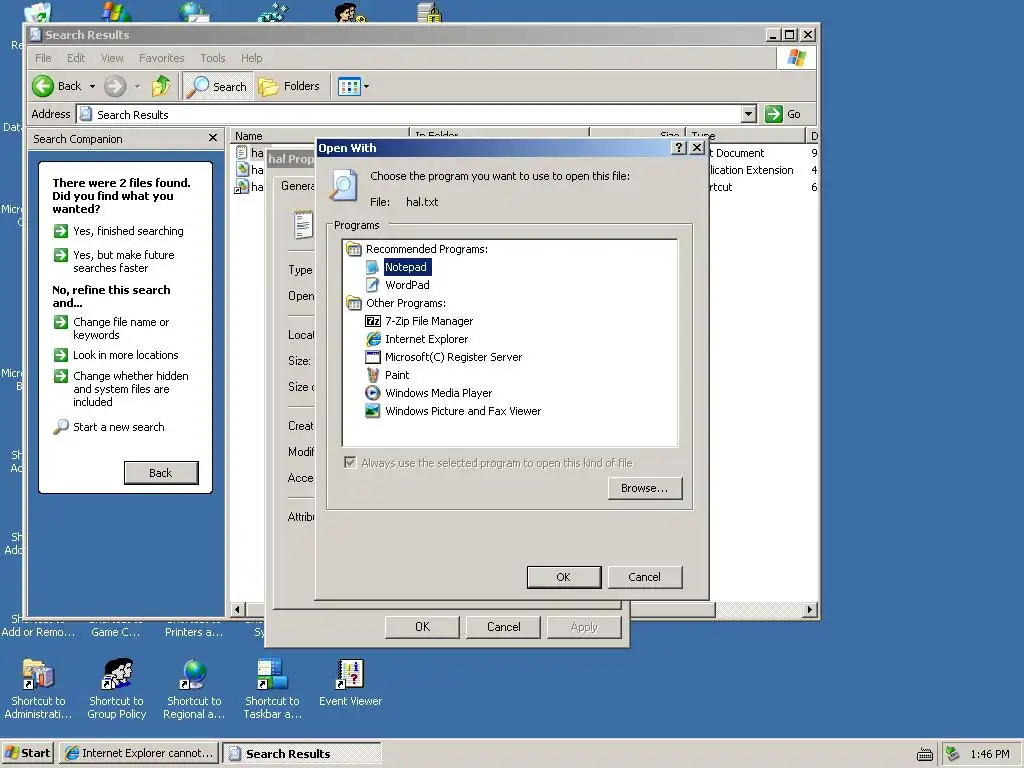Click the keyboard icon in system tray
The width and height of the screenshot is (1024, 768).
tap(925, 754)
